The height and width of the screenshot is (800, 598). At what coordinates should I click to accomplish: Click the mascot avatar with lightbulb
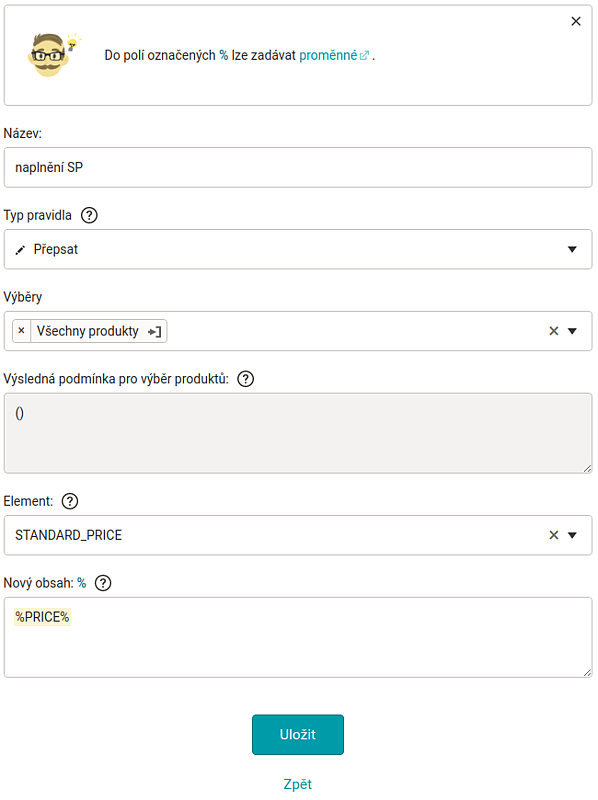point(54,55)
